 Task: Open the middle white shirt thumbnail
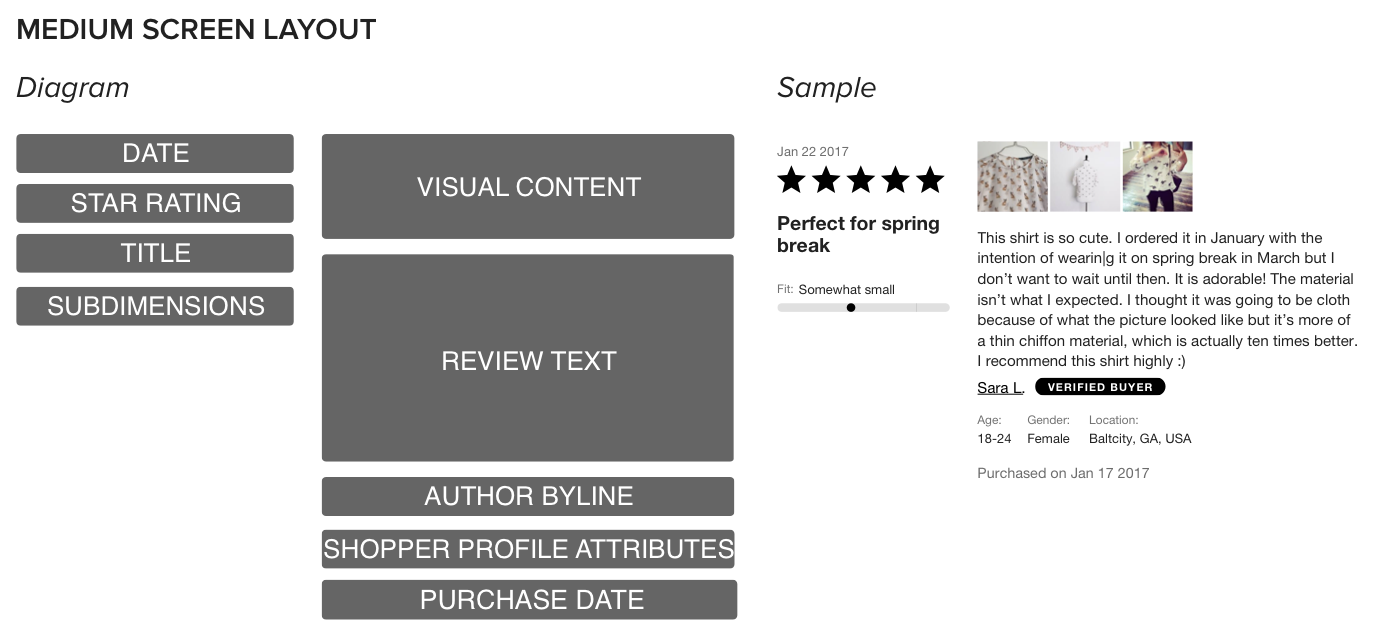coord(1085,176)
